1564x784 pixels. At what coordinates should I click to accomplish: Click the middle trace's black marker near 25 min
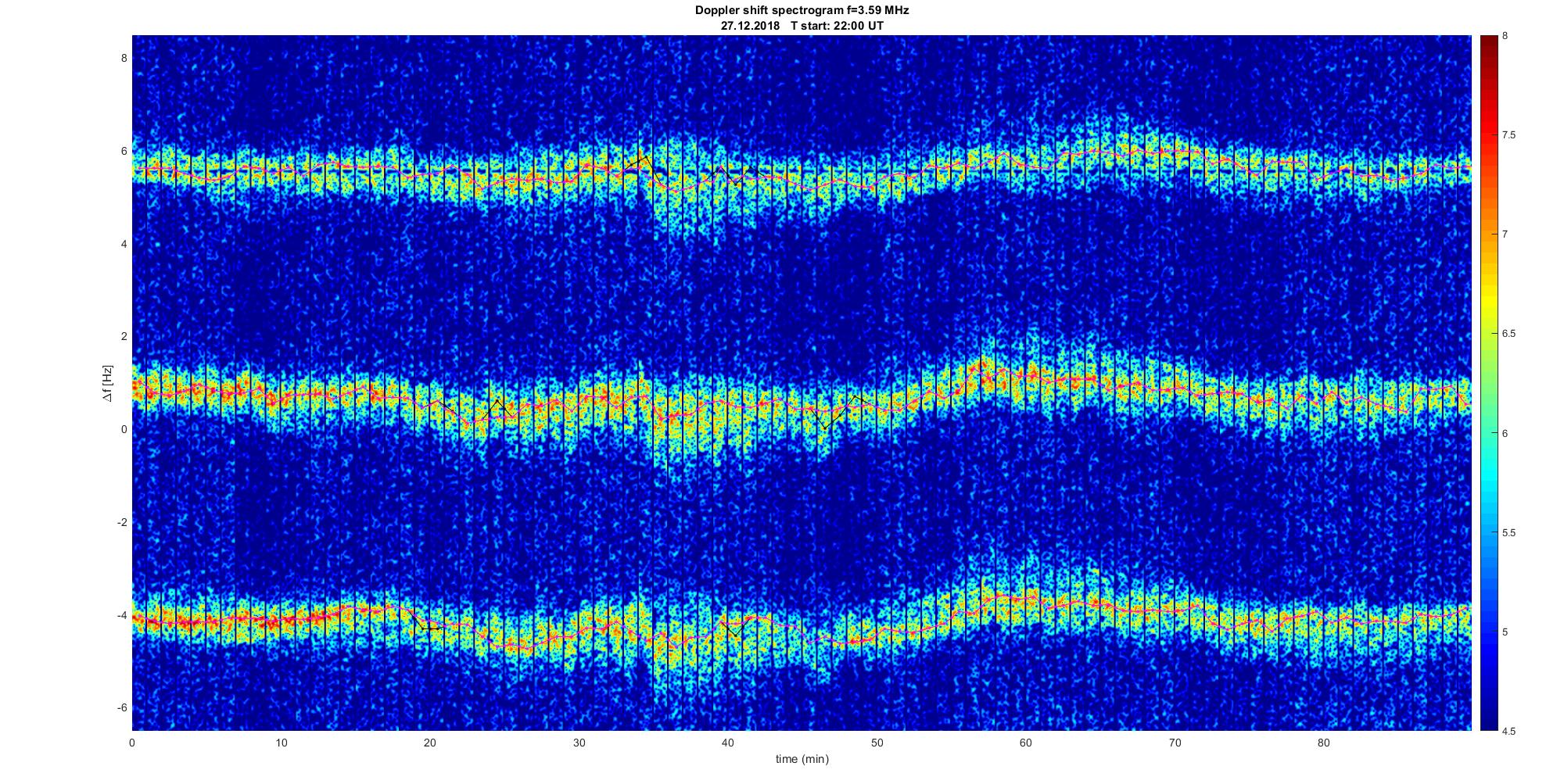498,402
